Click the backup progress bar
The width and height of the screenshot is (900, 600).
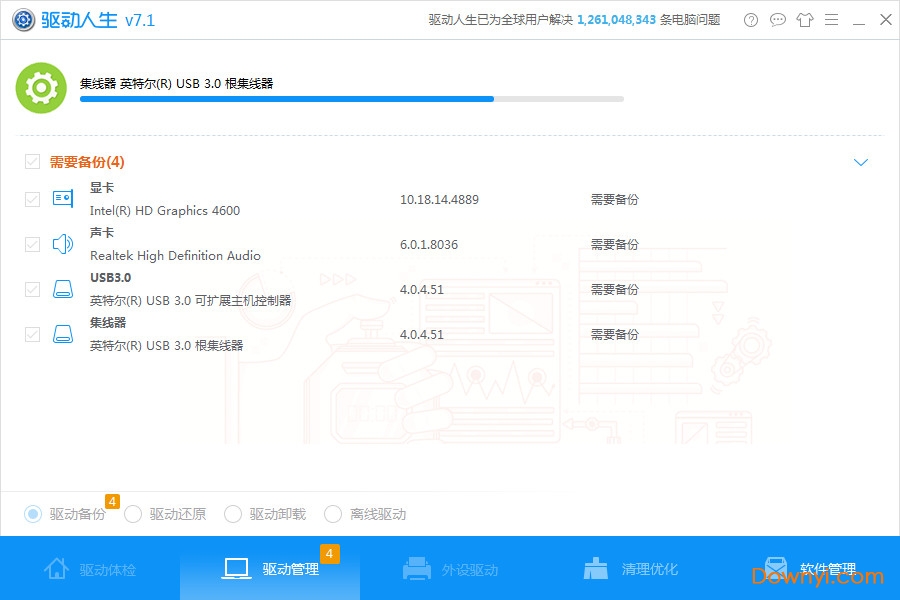click(351, 99)
